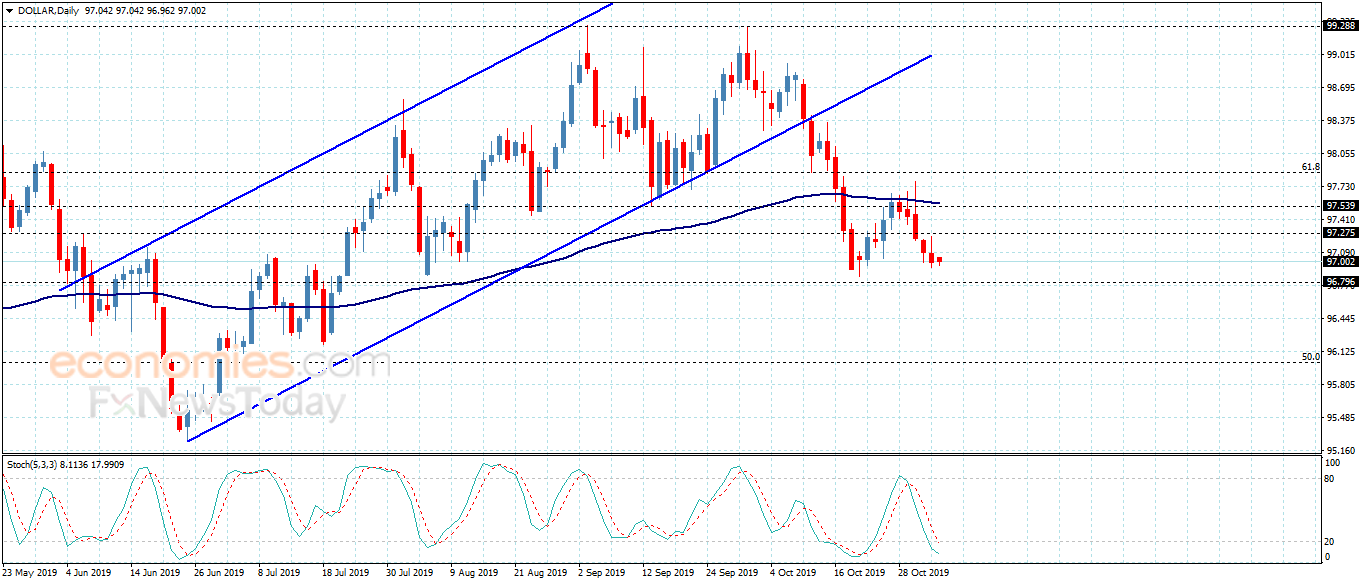Click the 28 Oct 2019 date label

click(923, 574)
